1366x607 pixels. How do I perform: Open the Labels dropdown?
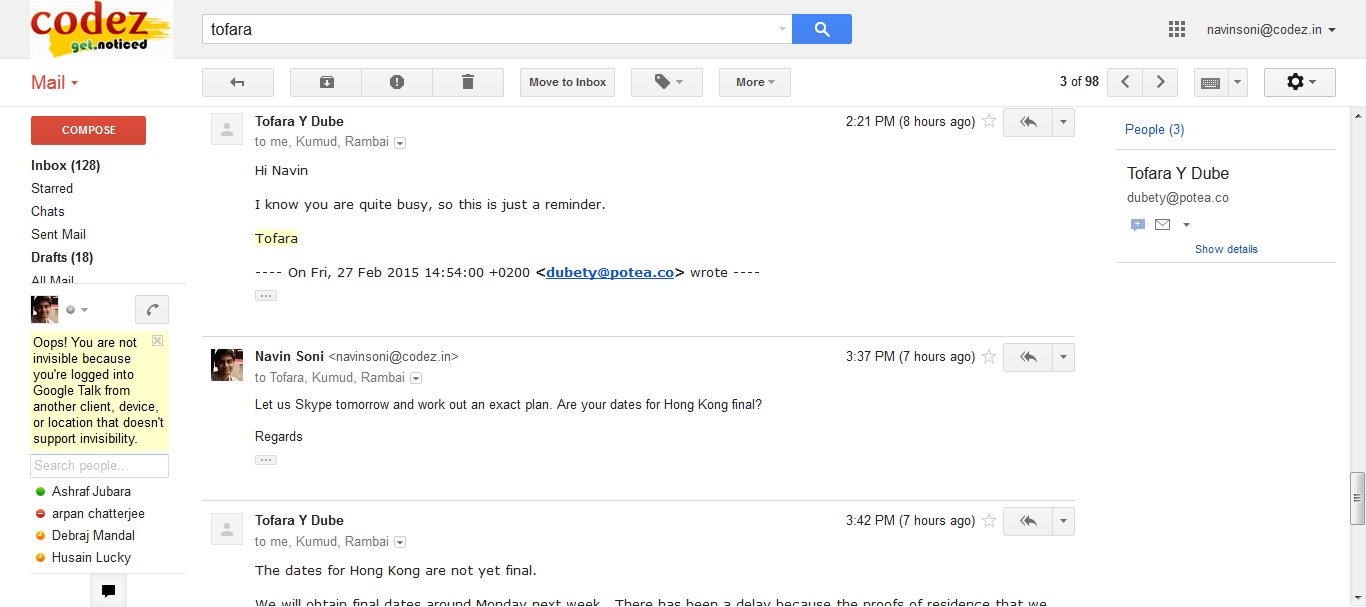pos(667,82)
